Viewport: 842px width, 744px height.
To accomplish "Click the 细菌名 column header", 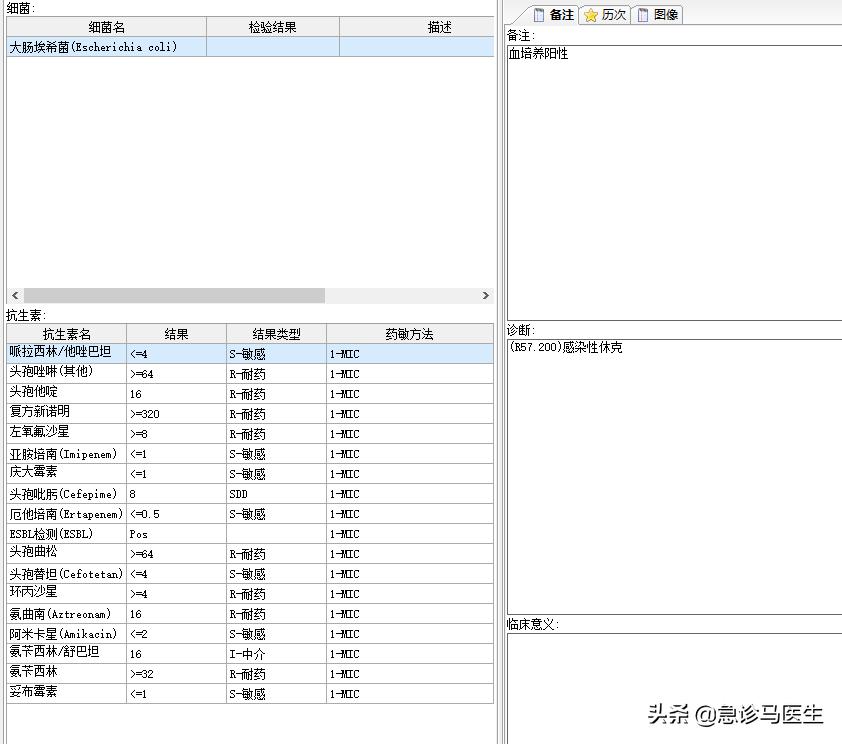I will pos(106,27).
